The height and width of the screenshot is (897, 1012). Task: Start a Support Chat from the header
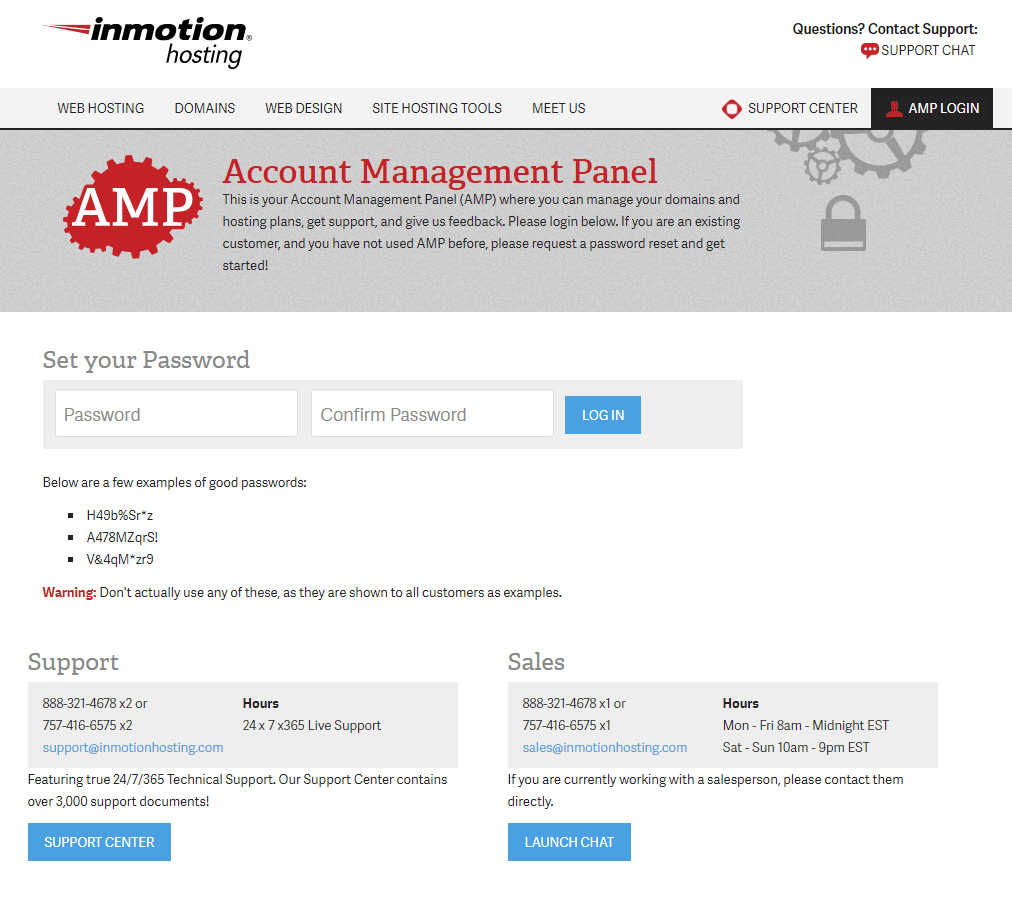(x=918, y=50)
